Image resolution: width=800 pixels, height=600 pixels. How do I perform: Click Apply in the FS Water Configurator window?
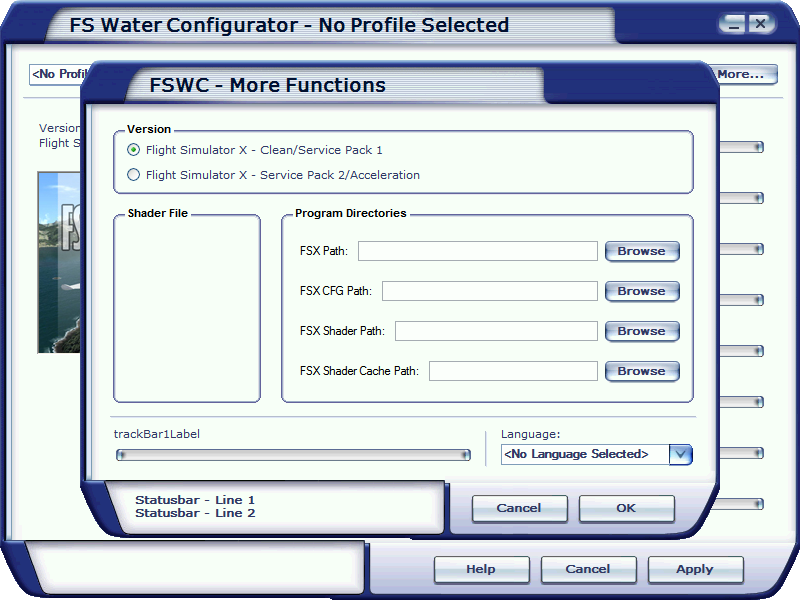pos(695,569)
